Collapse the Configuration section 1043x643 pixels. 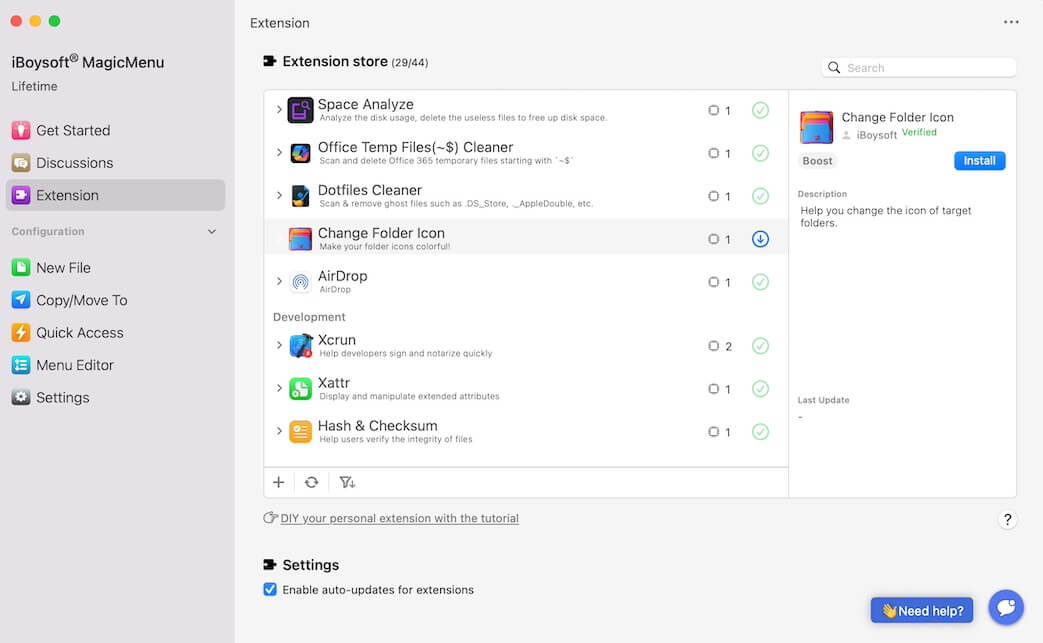(x=211, y=231)
